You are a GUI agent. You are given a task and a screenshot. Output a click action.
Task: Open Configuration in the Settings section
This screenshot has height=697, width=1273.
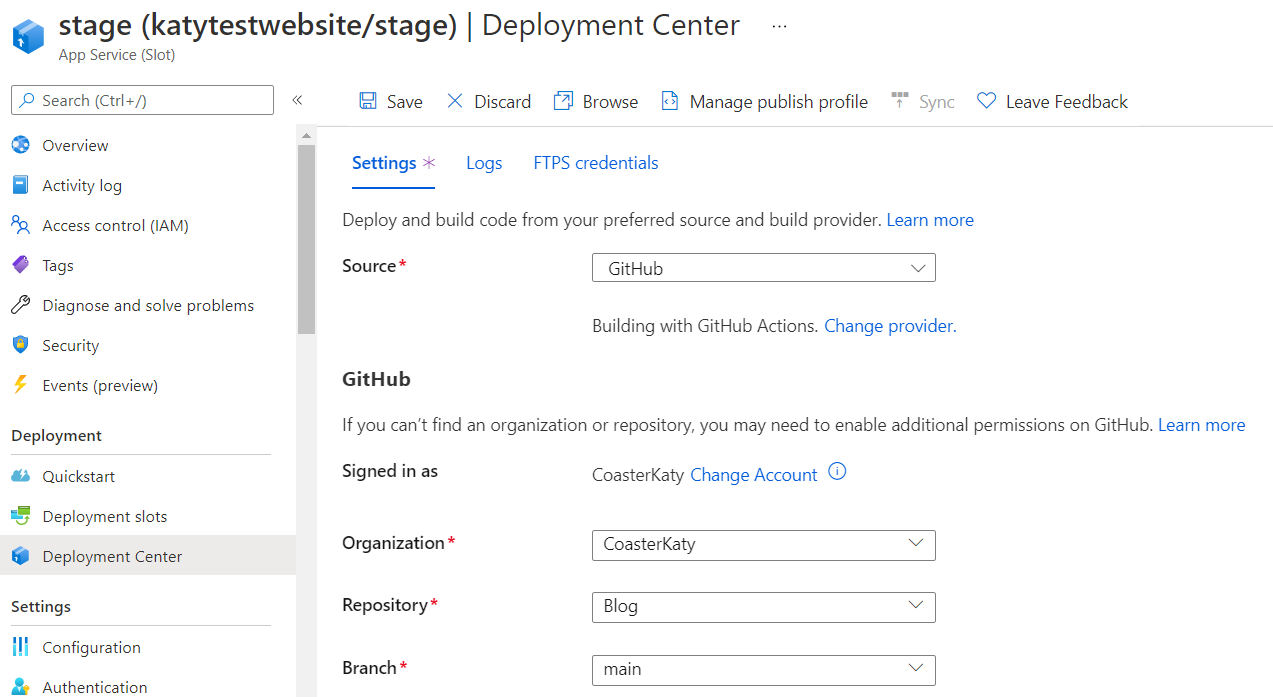coord(91,647)
